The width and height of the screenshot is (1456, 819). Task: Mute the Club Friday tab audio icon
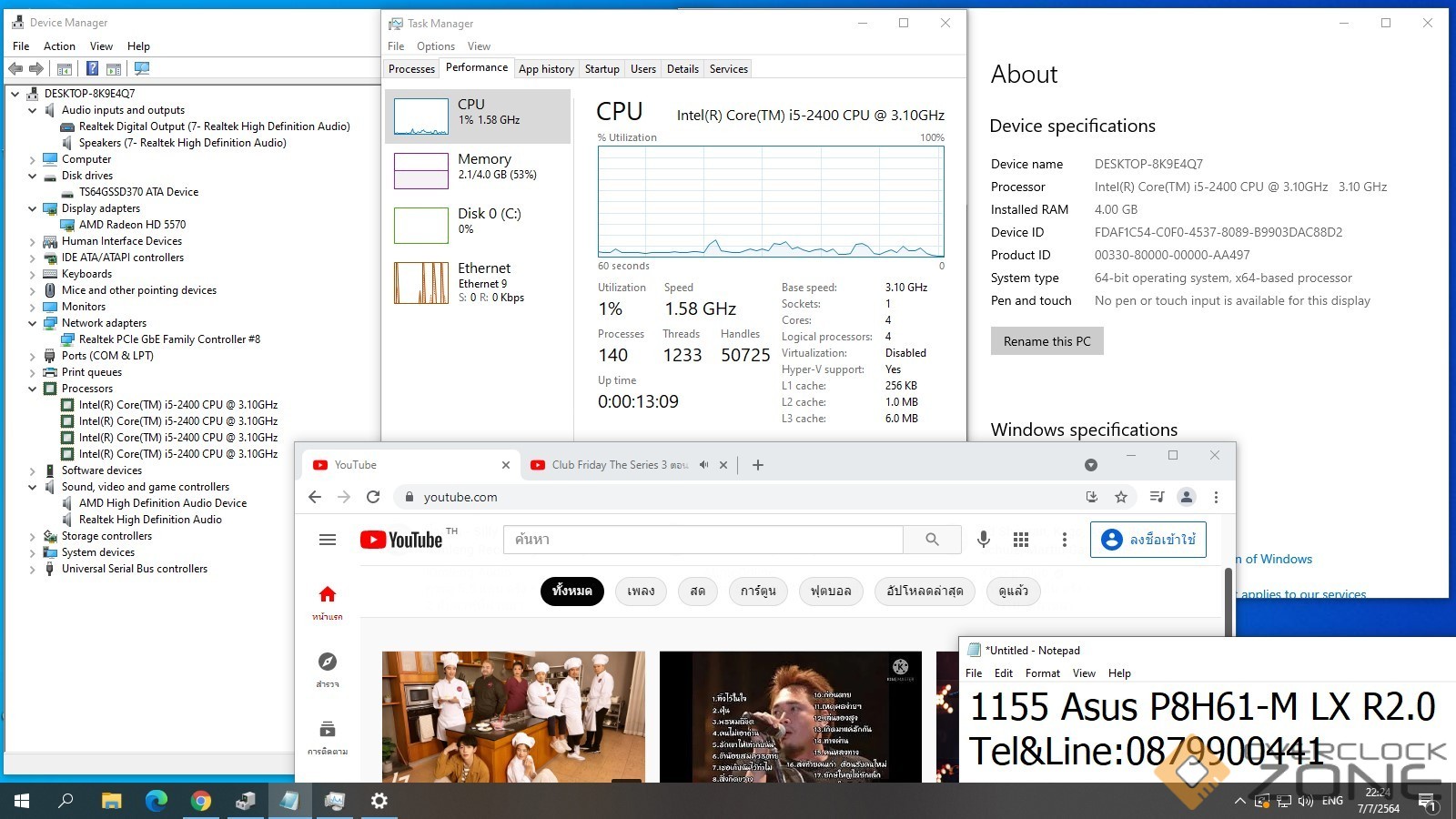tap(703, 465)
